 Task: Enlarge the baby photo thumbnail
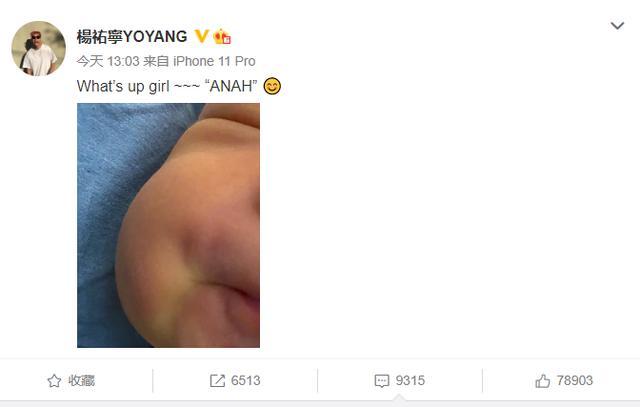(169, 225)
